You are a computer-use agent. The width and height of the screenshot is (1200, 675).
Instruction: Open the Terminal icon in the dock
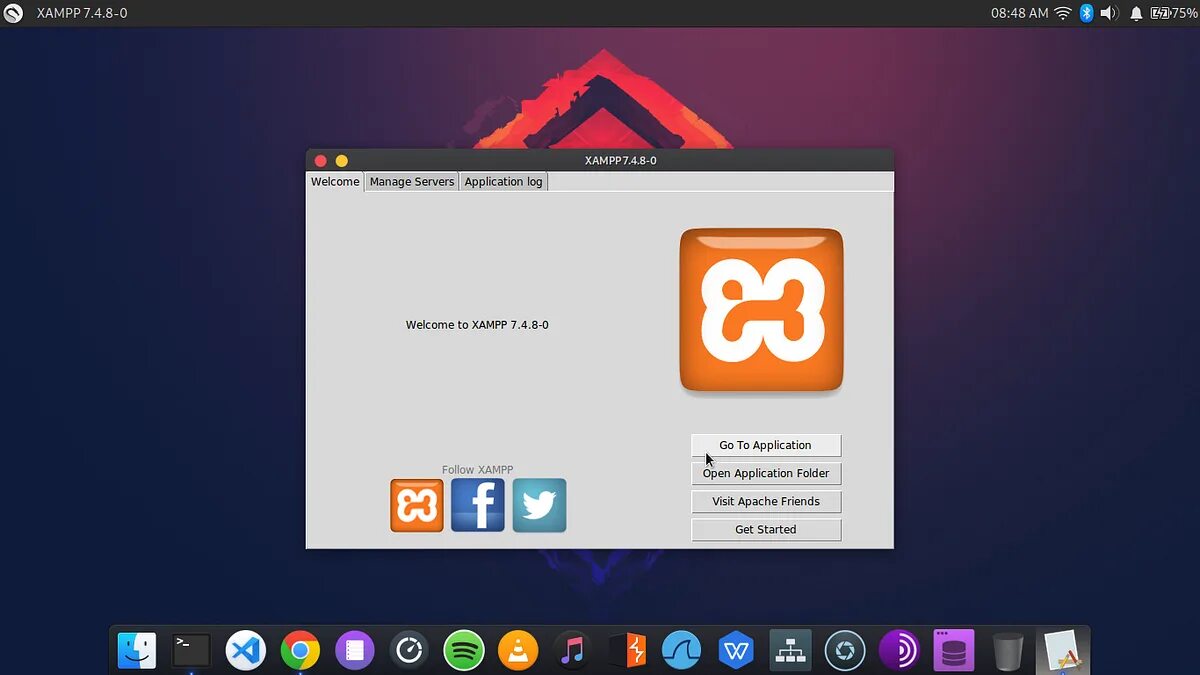coord(191,651)
